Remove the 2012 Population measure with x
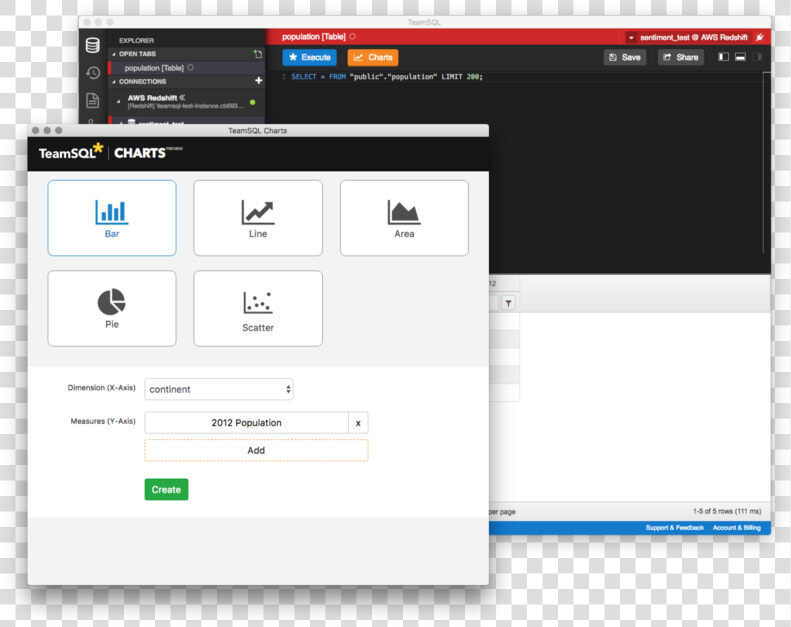Screen dimensions: 791x627 click(x=358, y=423)
